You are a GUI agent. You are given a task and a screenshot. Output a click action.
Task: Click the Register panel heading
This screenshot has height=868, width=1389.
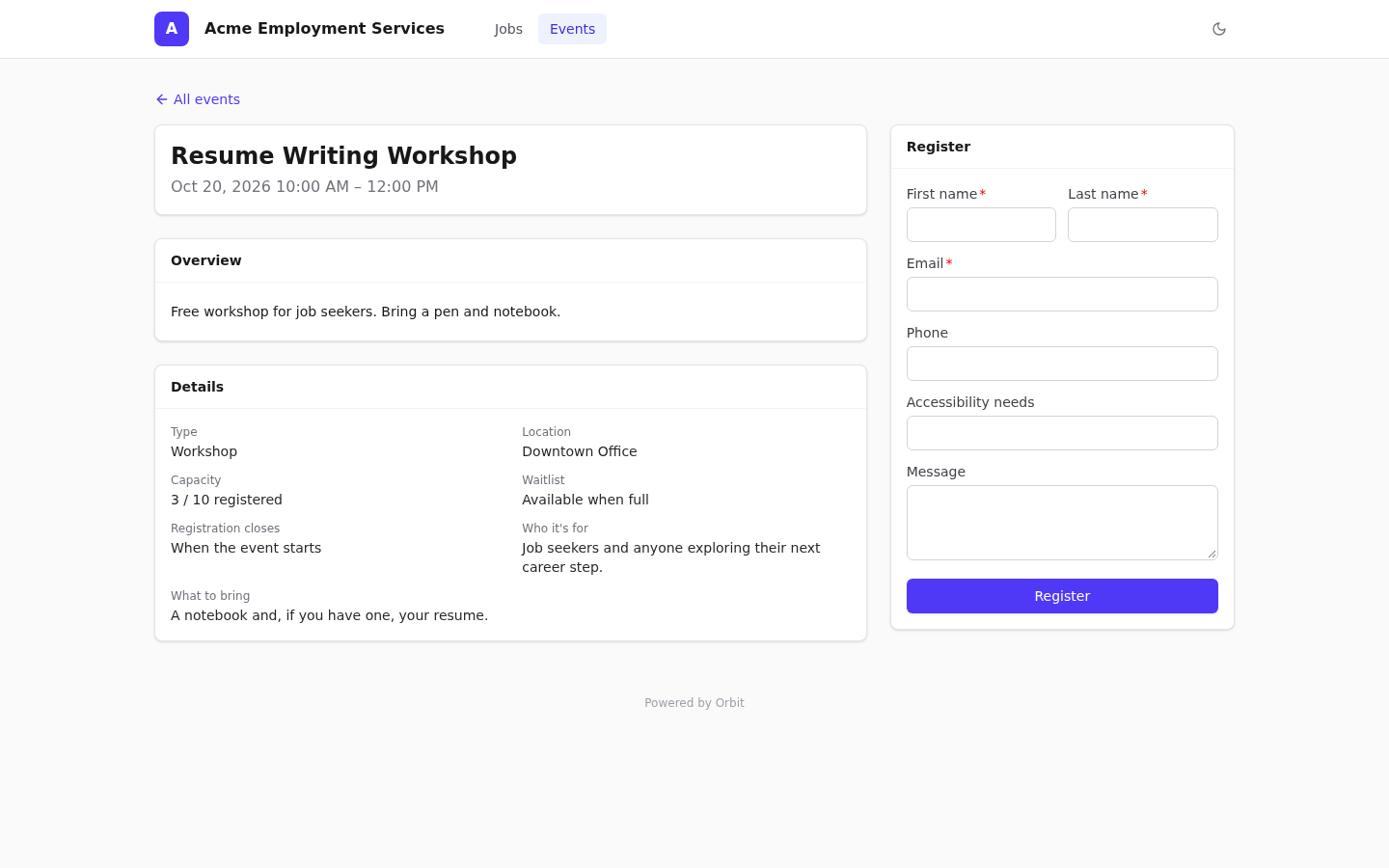click(939, 147)
